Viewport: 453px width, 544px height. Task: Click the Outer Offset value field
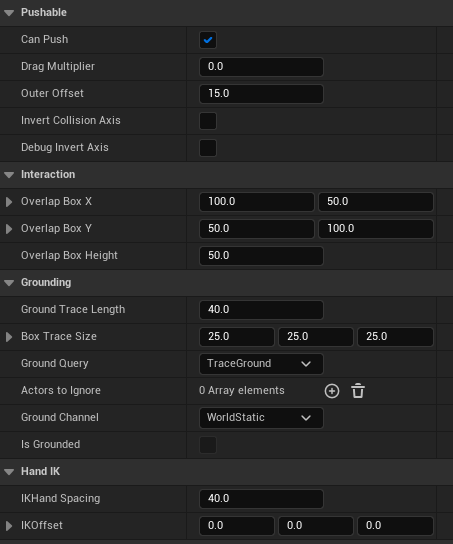[262, 94]
